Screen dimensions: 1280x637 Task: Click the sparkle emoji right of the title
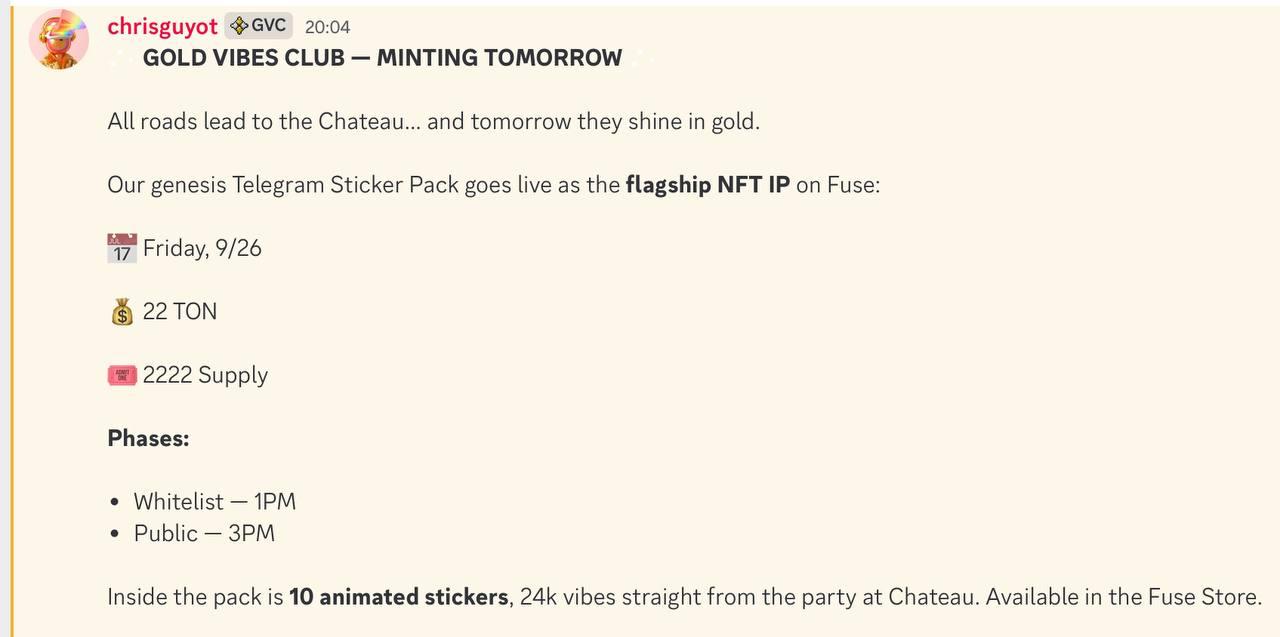pyautogui.click(x=640, y=58)
